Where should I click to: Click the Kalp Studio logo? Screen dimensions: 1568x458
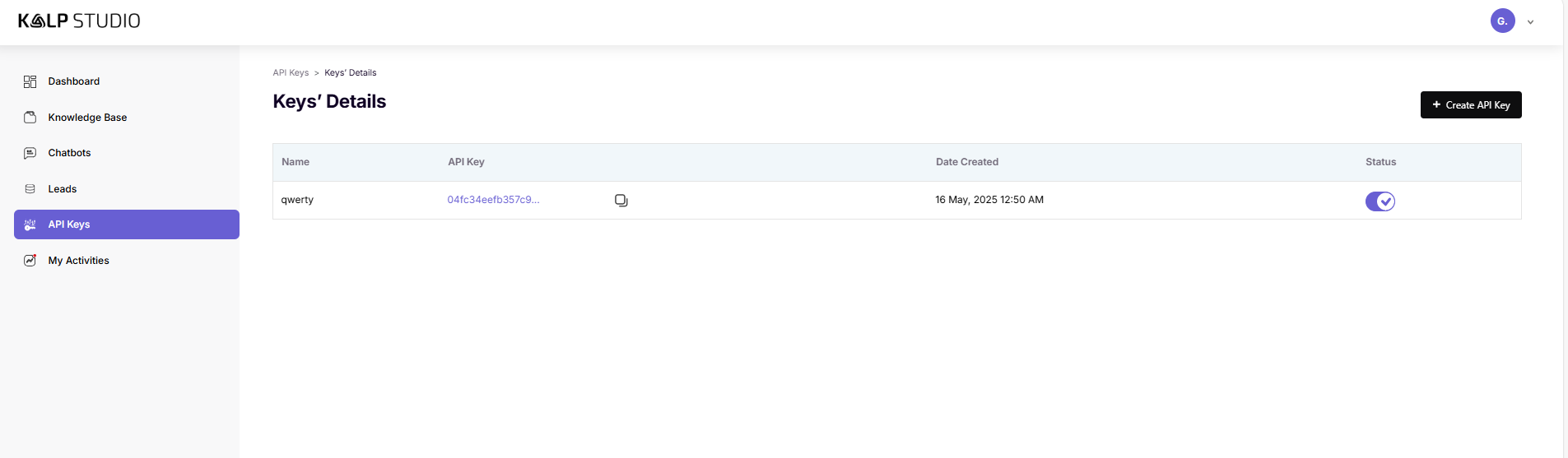(x=79, y=21)
